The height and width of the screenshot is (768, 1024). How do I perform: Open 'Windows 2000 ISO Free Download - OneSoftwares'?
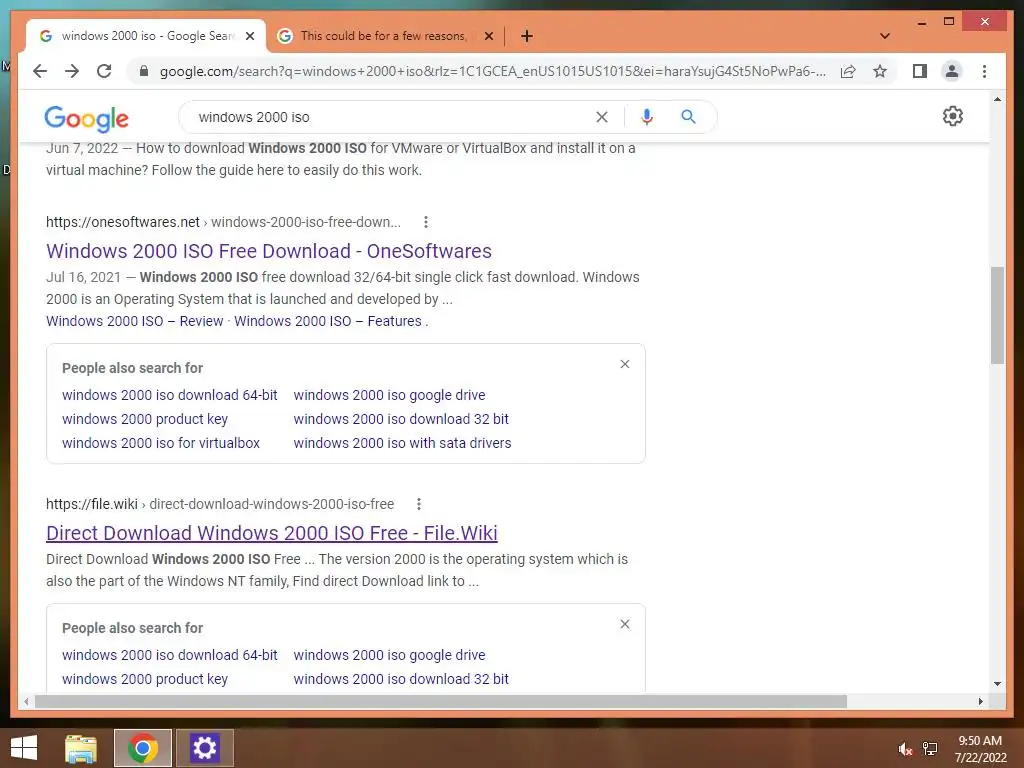pos(269,251)
